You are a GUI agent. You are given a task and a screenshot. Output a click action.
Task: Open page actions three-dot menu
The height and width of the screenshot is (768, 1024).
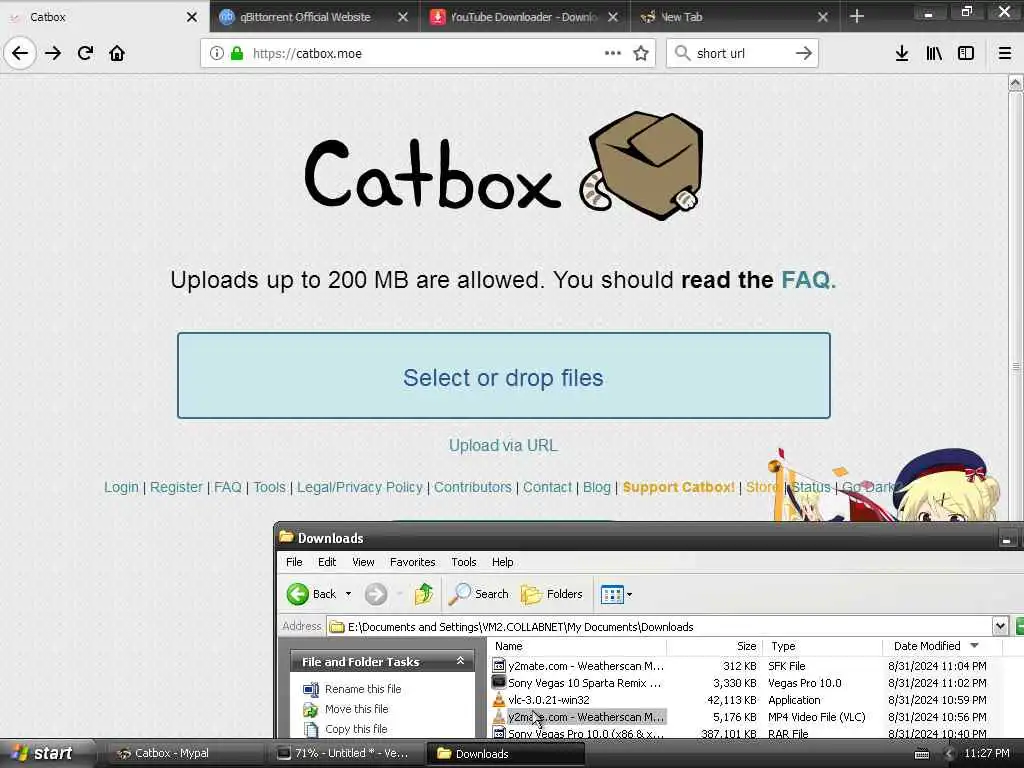(x=613, y=53)
